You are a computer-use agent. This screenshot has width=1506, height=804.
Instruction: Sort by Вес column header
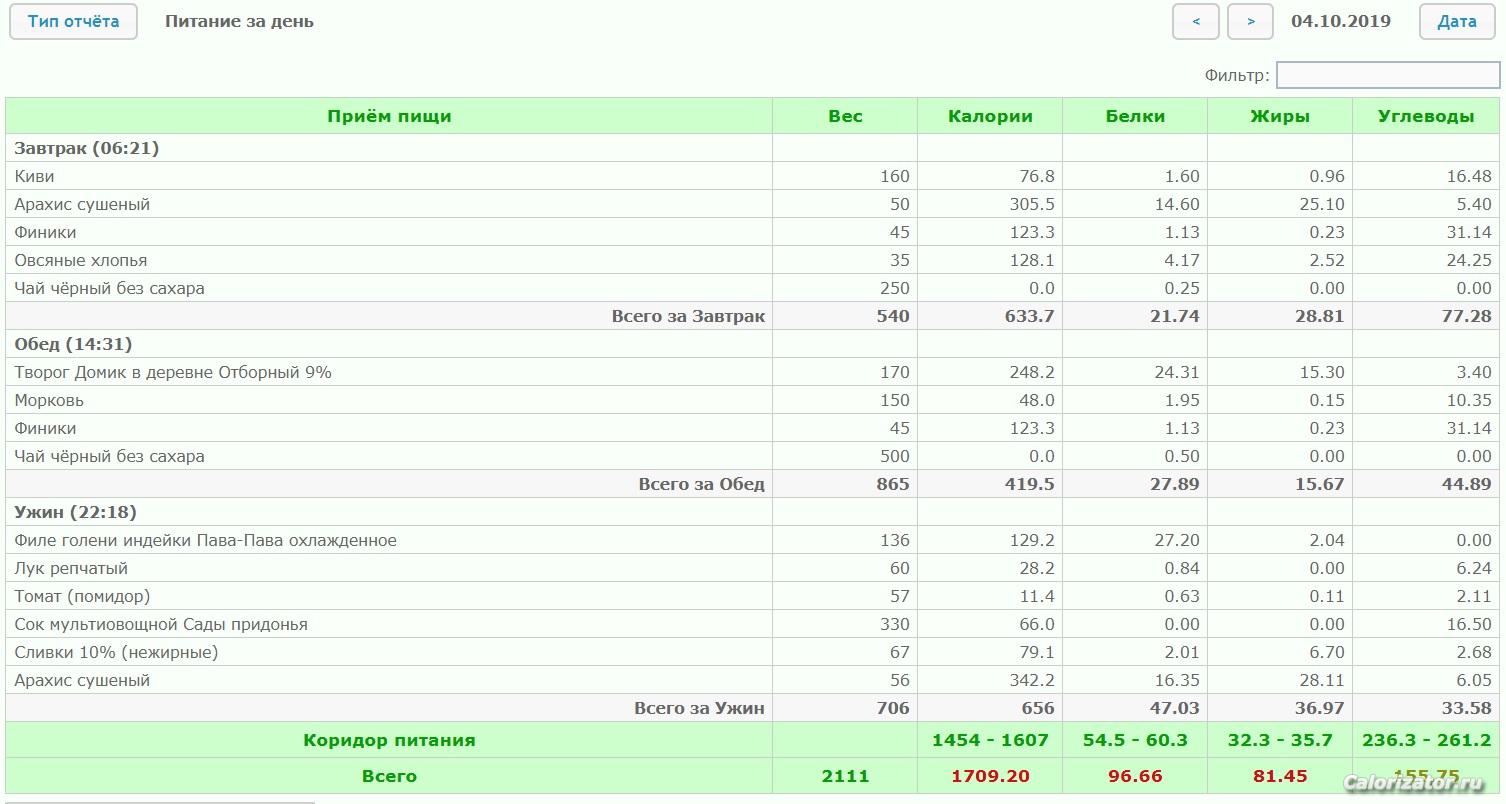pos(845,116)
